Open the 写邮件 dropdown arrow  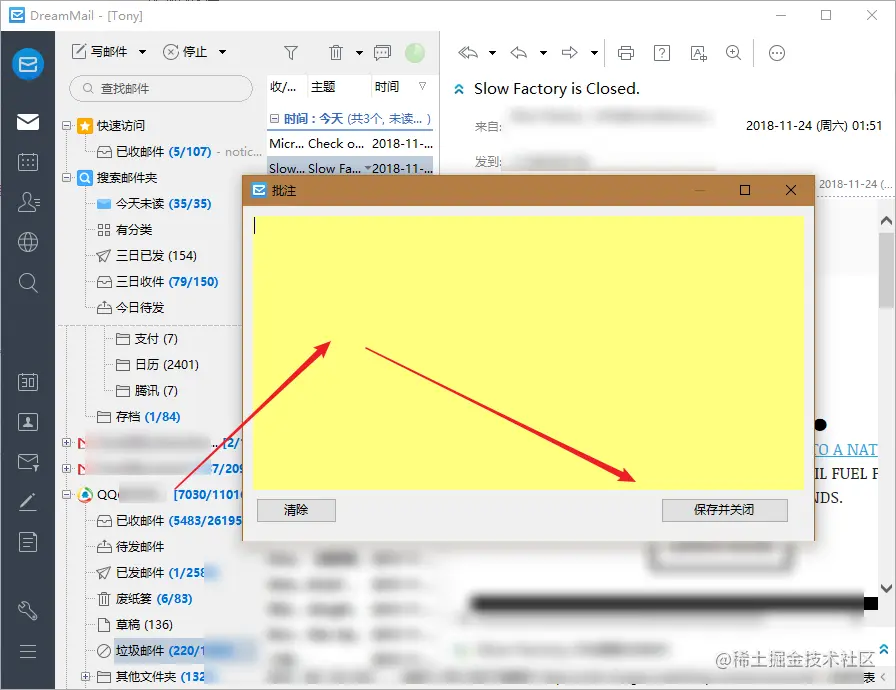142,52
